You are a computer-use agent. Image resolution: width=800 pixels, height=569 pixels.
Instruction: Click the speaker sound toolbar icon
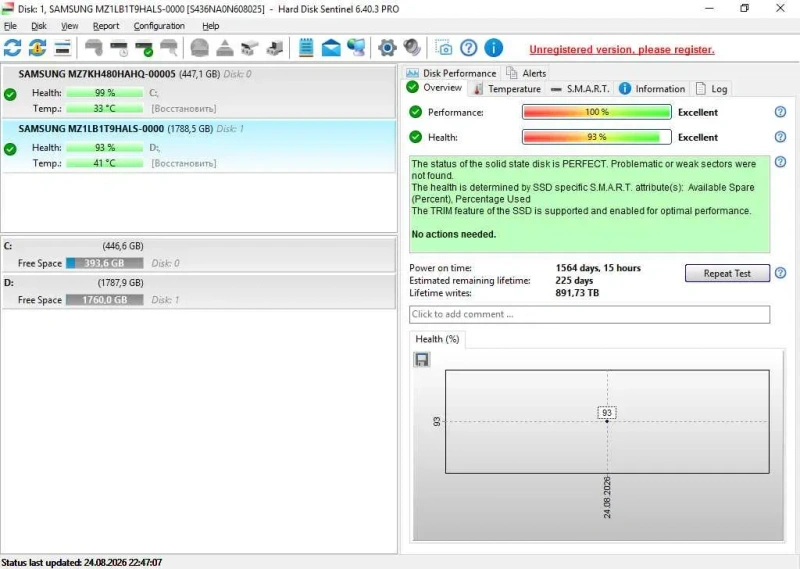(412, 48)
